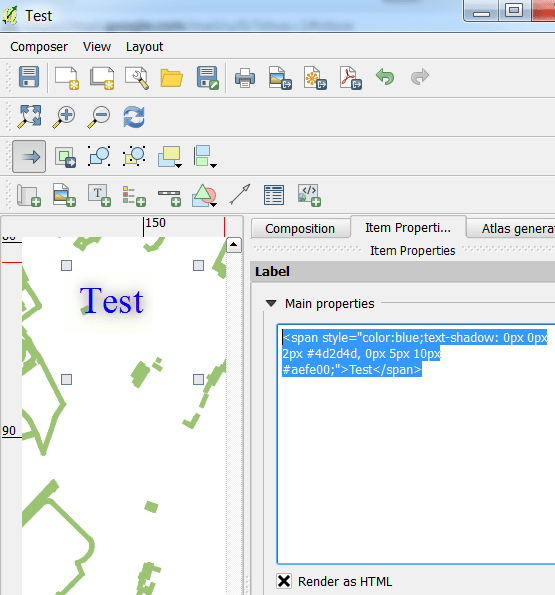
Task: Open the Composer menu
Action: tap(39, 47)
